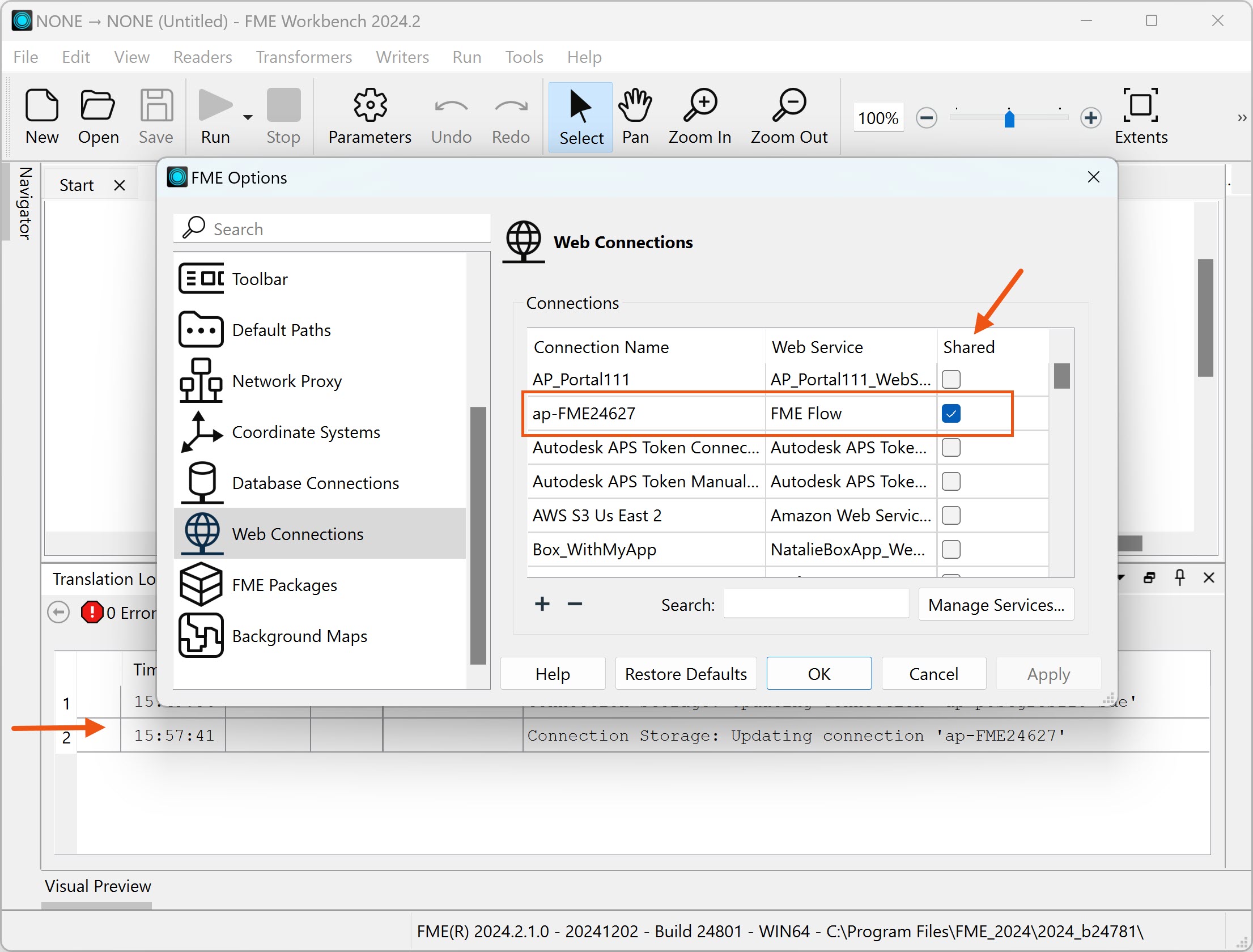This screenshot has height=952, width=1253.
Task: Open the Writers menu
Action: [x=402, y=57]
